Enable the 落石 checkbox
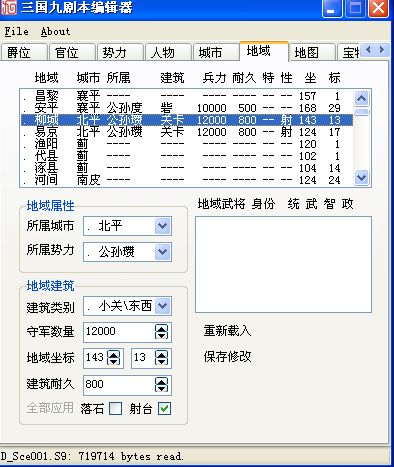The image size is (394, 467). tap(115, 409)
